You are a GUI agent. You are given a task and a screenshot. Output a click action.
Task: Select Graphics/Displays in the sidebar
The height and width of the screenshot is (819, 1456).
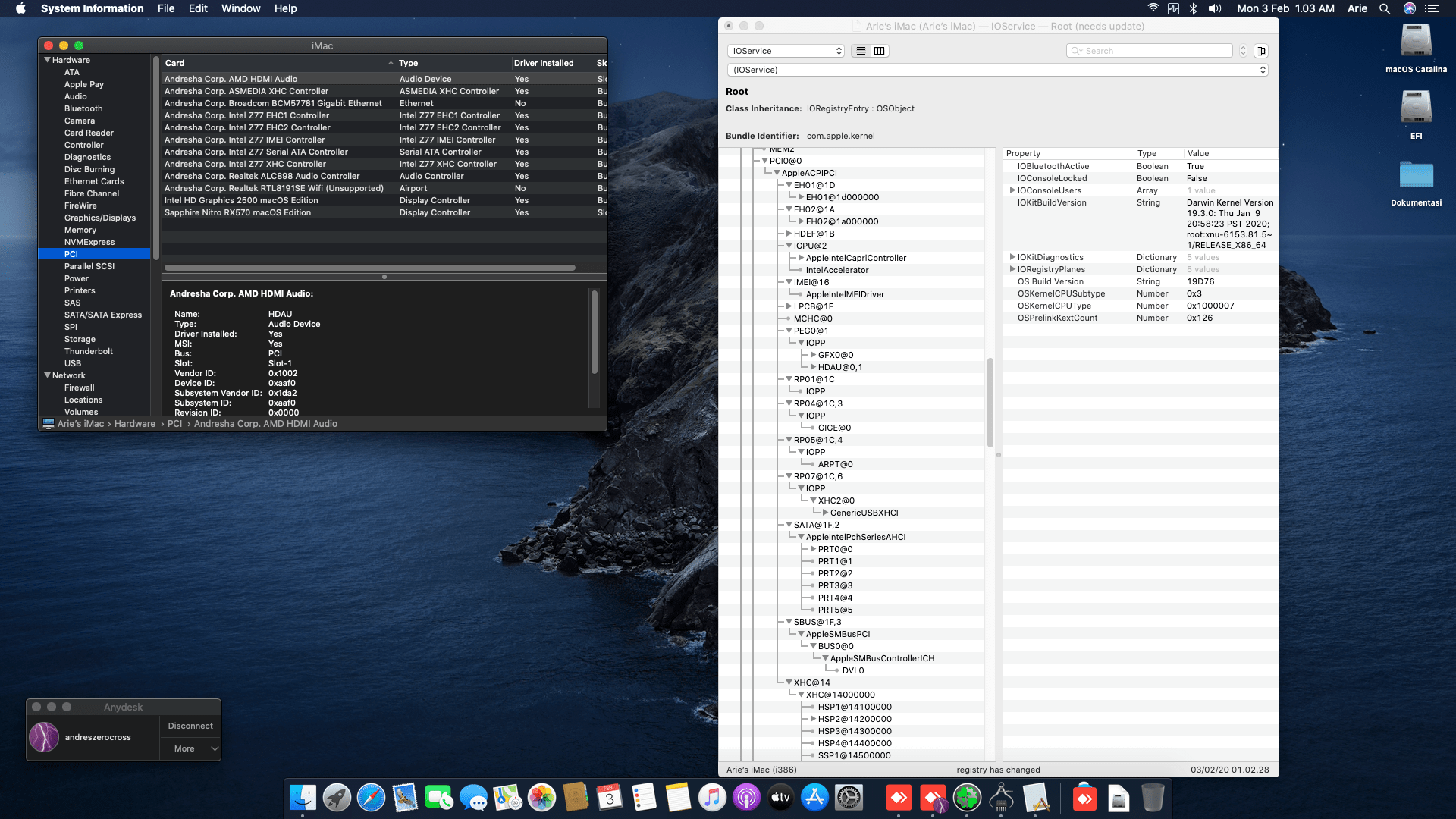point(100,218)
